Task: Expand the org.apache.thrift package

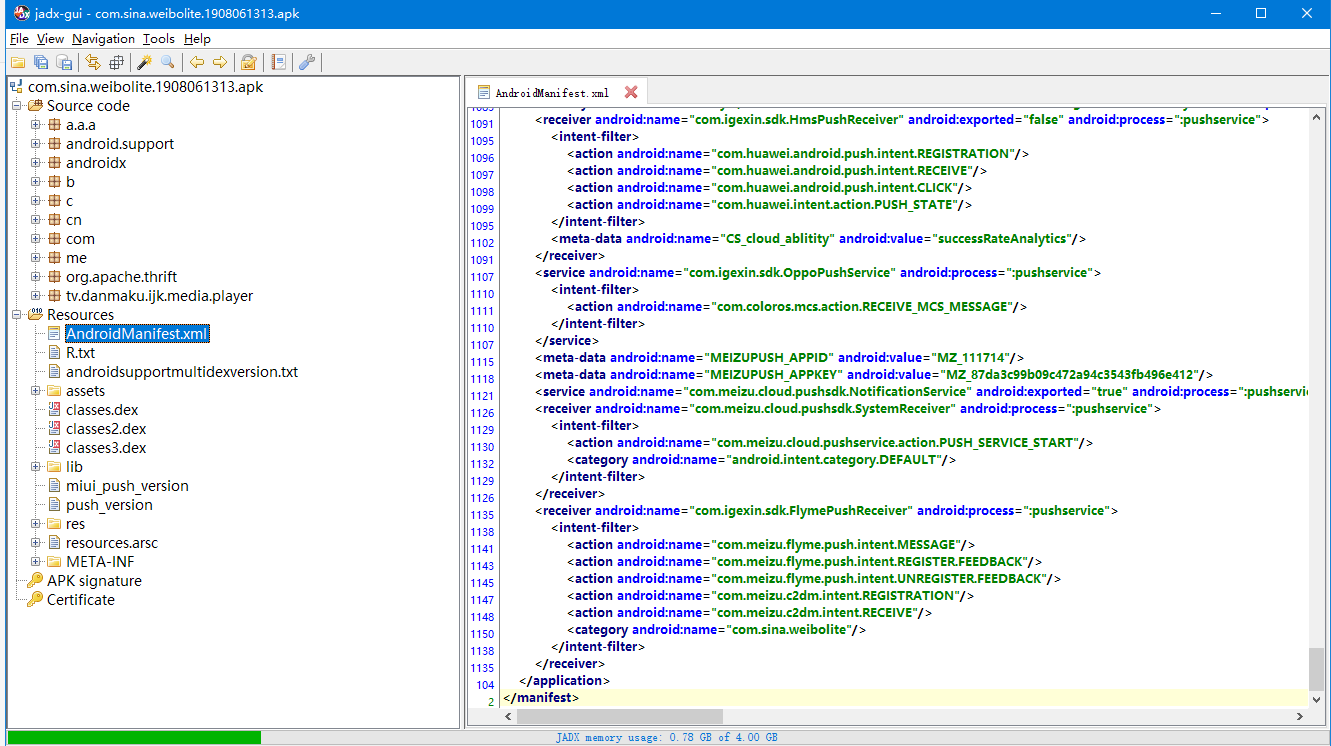Action: (35, 277)
